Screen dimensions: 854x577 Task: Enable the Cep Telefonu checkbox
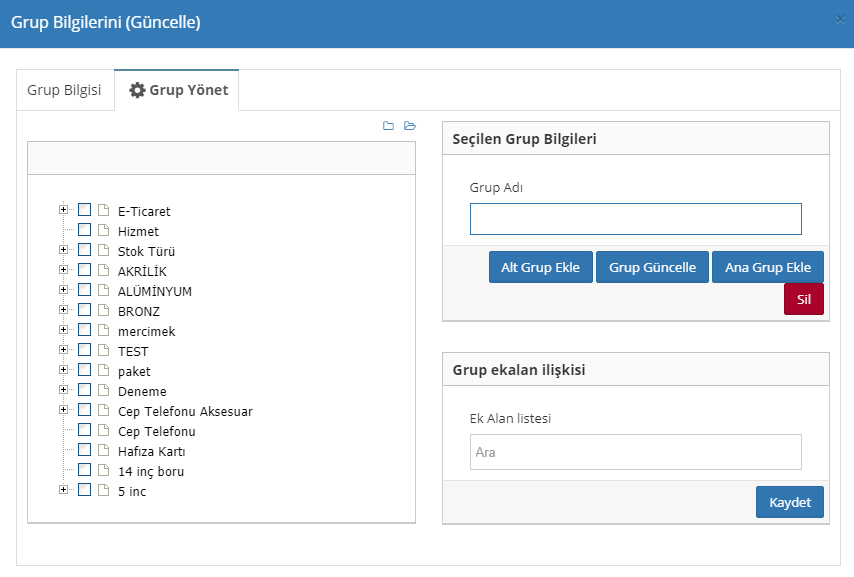pos(85,430)
